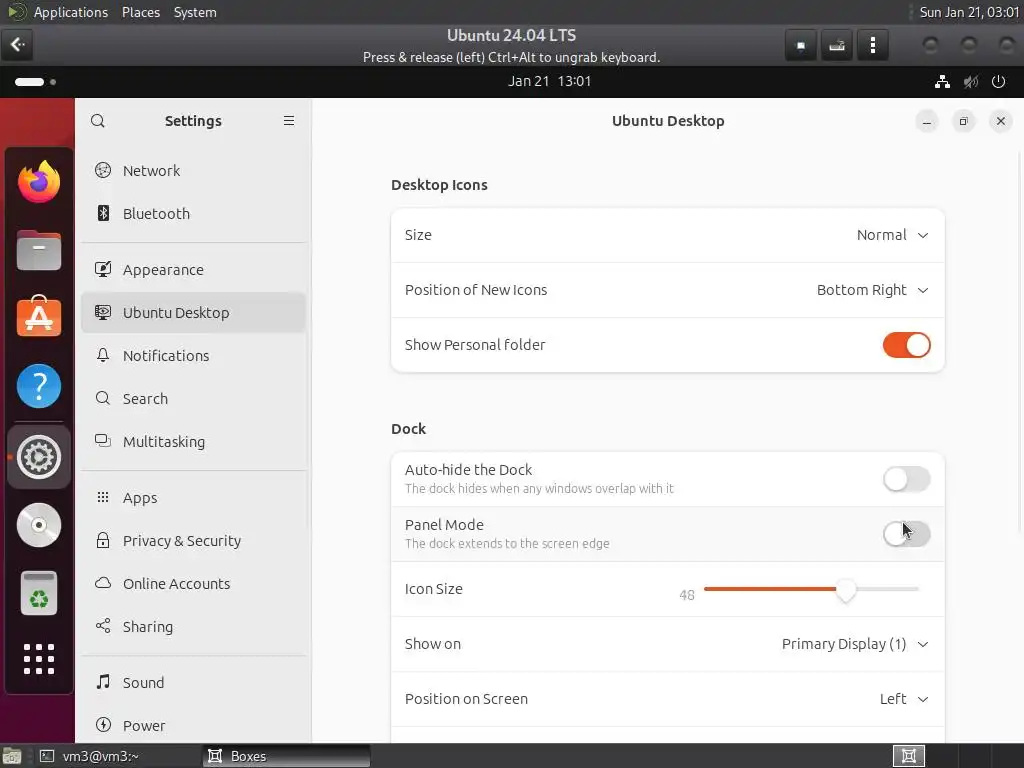The width and height of the screenshot is (1024, 768).
Task: Open the Search settings panel
Action: pos(193,399)
